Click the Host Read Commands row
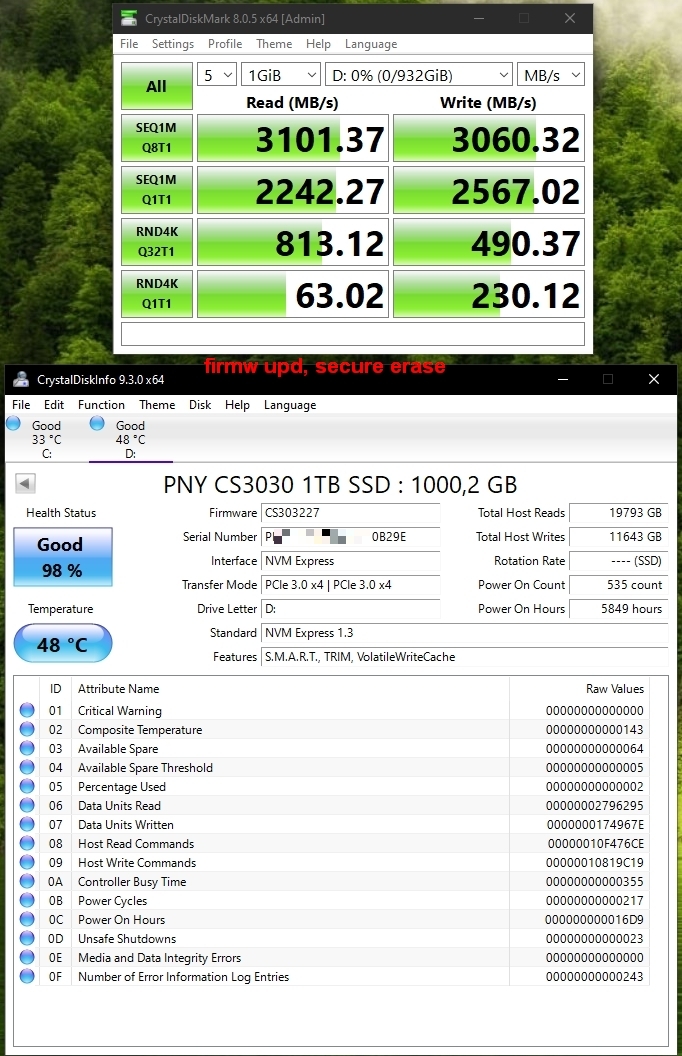The image size is (682, 1056). [x=331, y=843]
